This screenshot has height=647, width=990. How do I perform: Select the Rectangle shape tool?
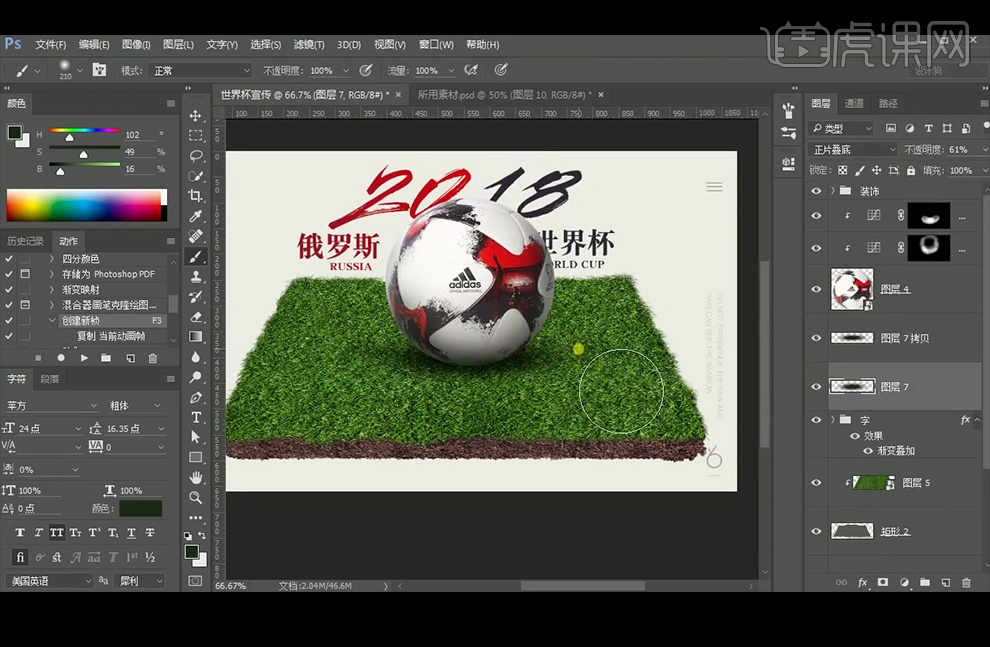196,457
